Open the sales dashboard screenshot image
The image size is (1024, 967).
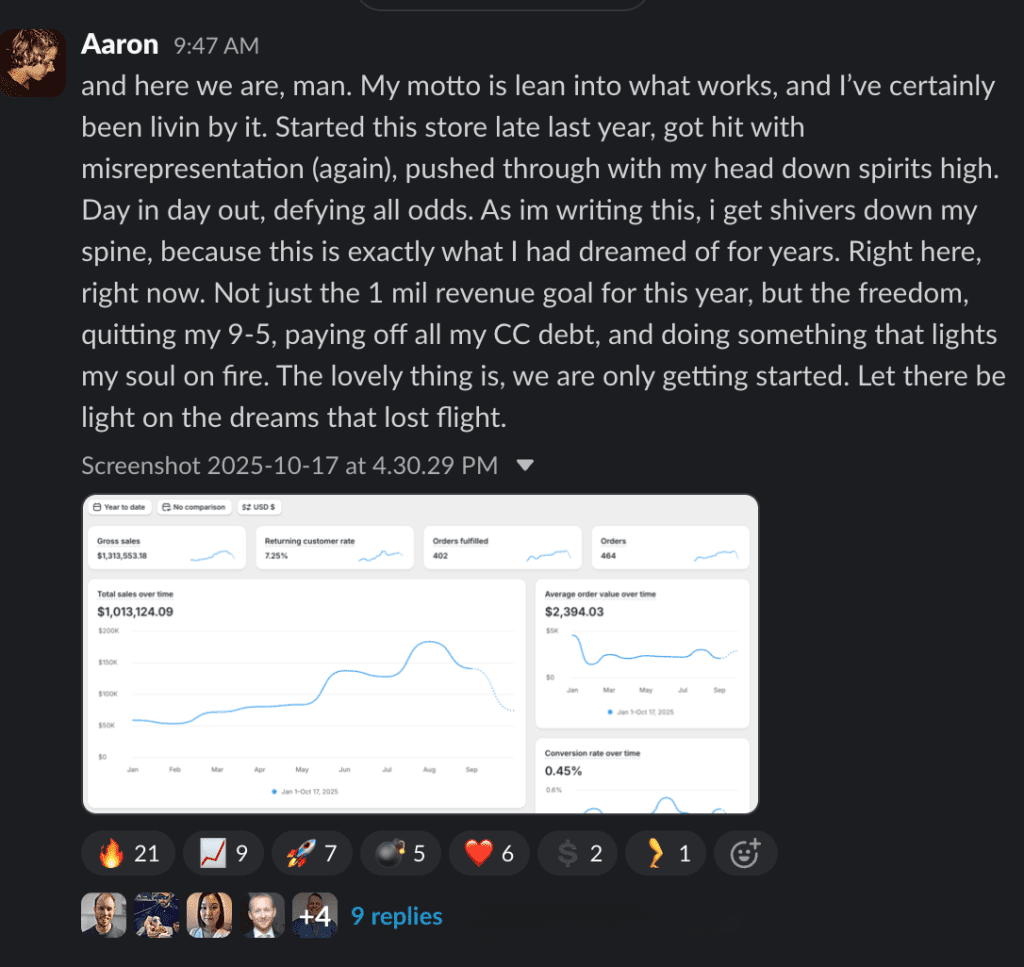tap(420, 653)
